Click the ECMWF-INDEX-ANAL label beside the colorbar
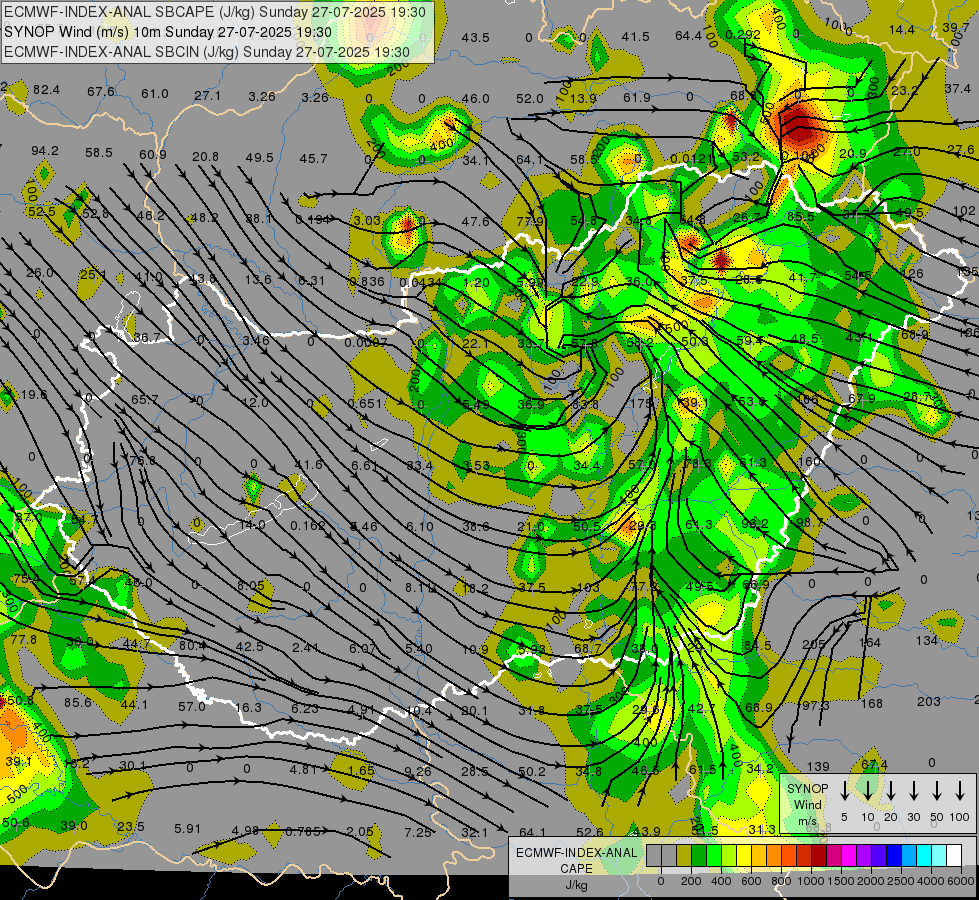This screenshot has height=900, width=979. [576, 853]
